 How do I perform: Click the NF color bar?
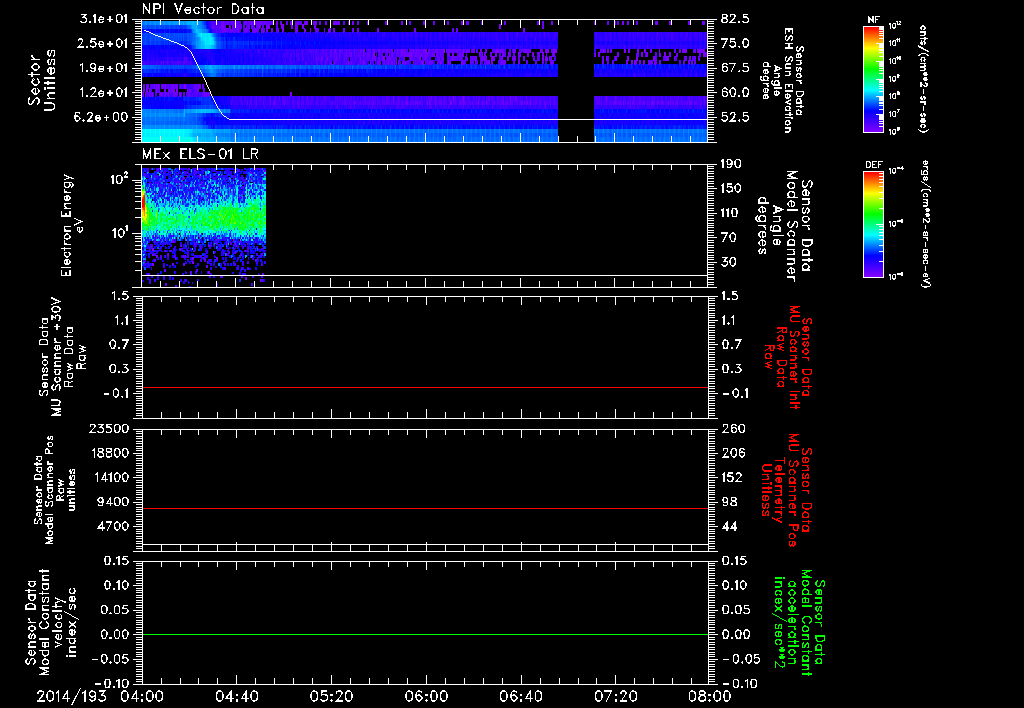874,78
